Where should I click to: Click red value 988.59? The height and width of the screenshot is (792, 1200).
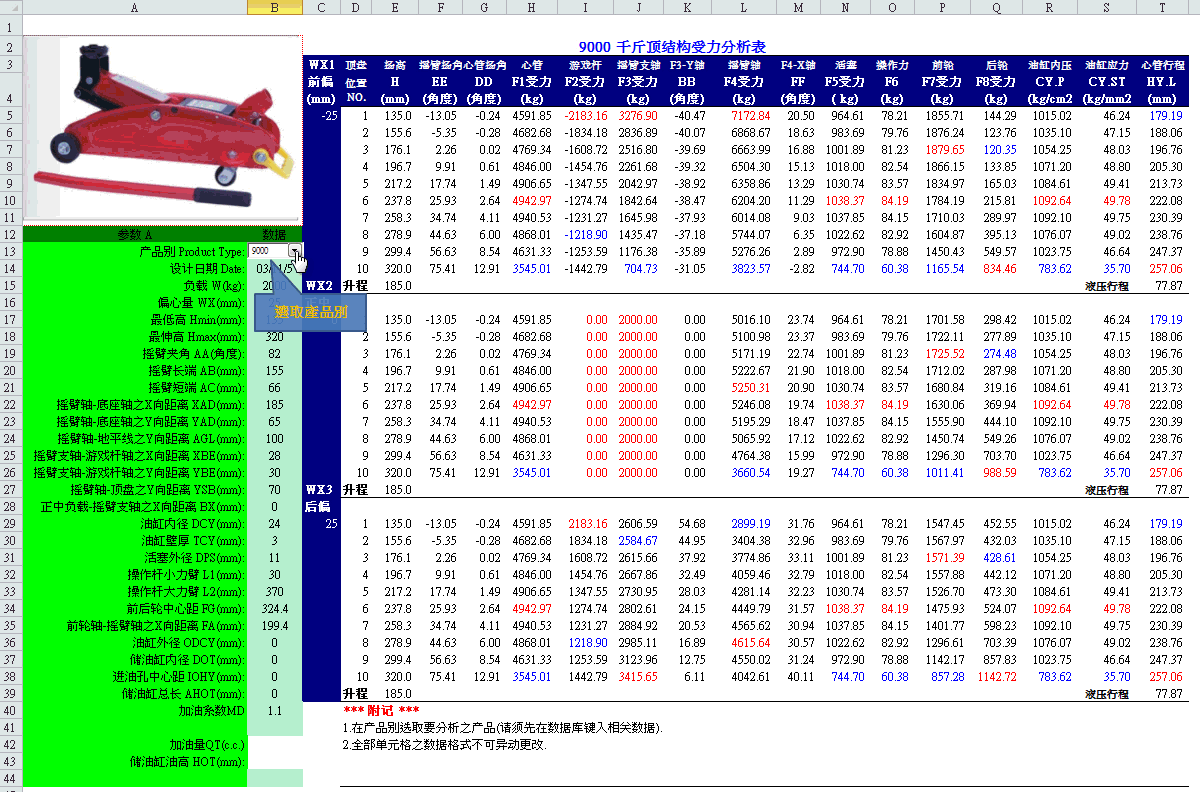998,472
